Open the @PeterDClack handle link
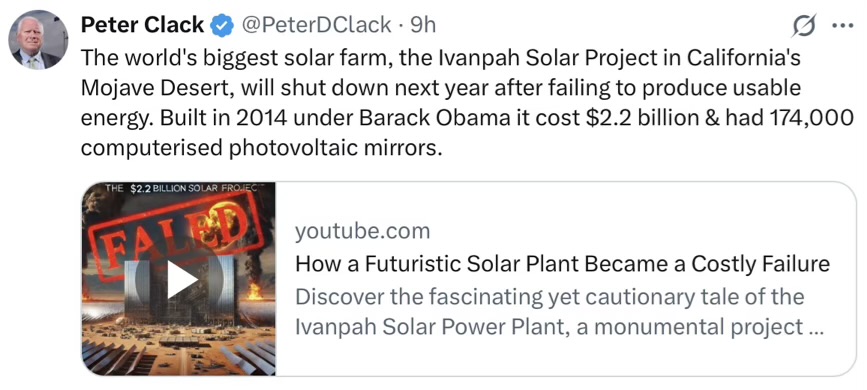The height and width of the screenshot is (390, 867). (x=314, y=25)
